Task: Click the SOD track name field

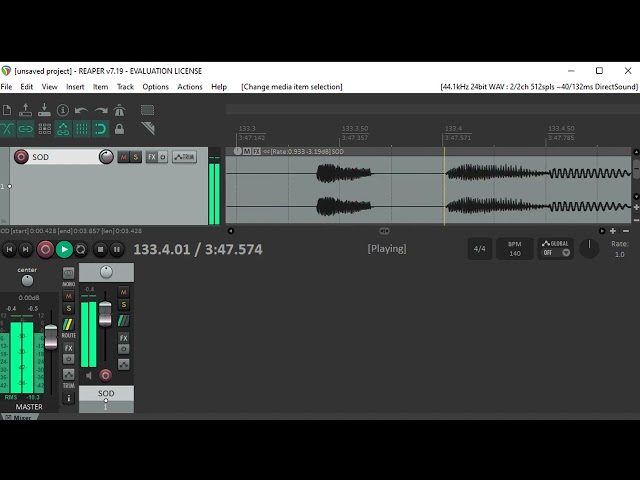Action: [x=64, y=157]
